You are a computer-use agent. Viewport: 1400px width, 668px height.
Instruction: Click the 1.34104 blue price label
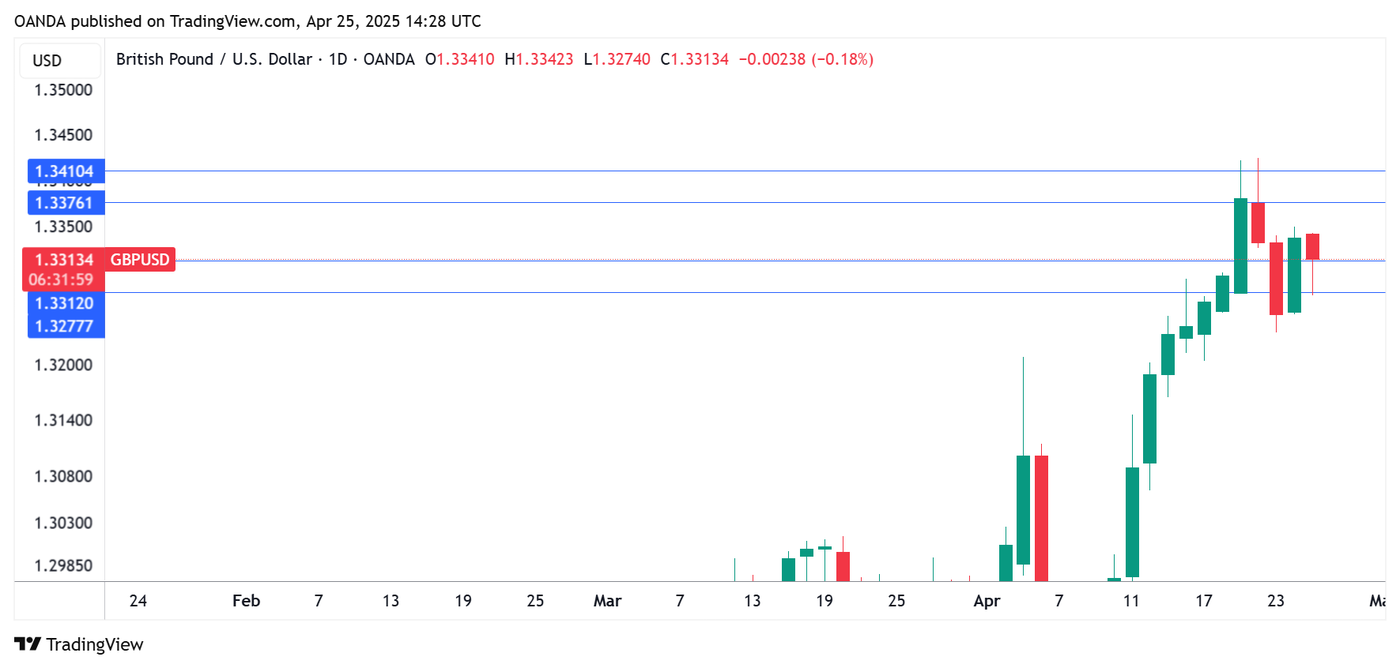tap(64, 172)
